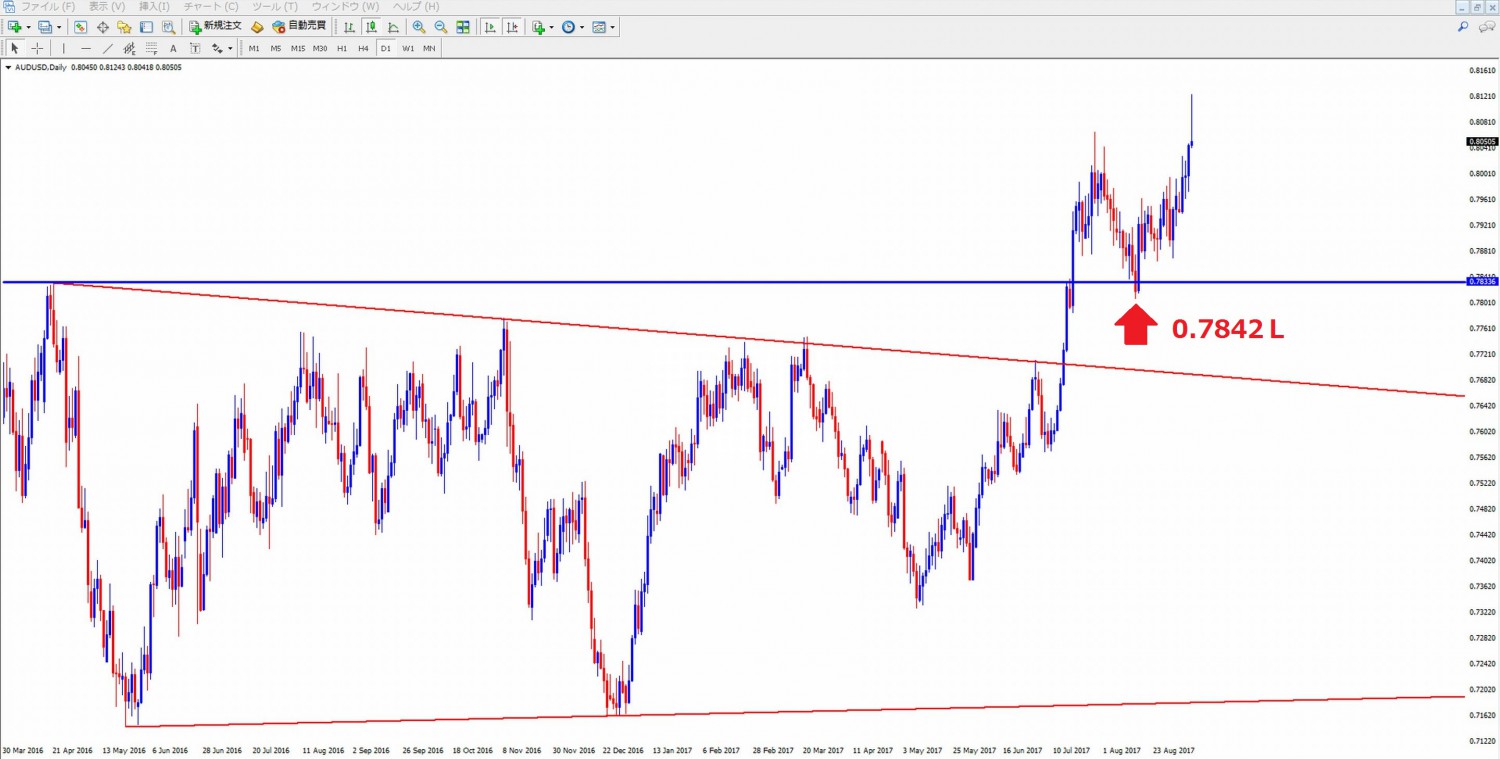Toggle the chart auto-scroll button
The height and width of the screenshot is (759, 1500).
click(x=491, y=27)
